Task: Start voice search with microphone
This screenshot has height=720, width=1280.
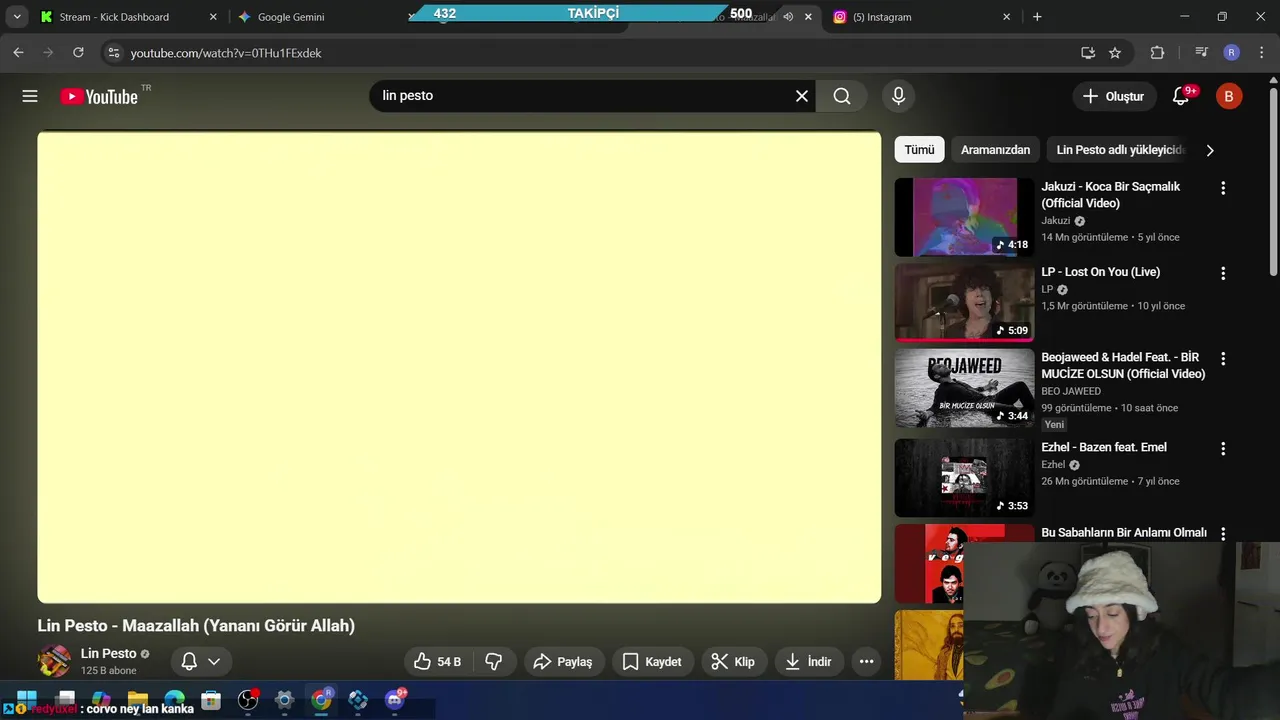Action: coord(898,96)
